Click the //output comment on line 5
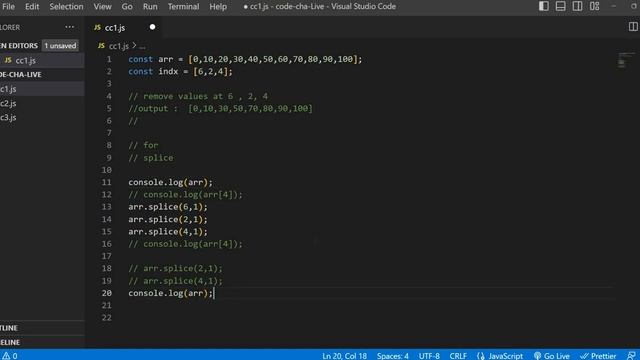The height and width of the screenshot is (360, 640). [220, 109]
